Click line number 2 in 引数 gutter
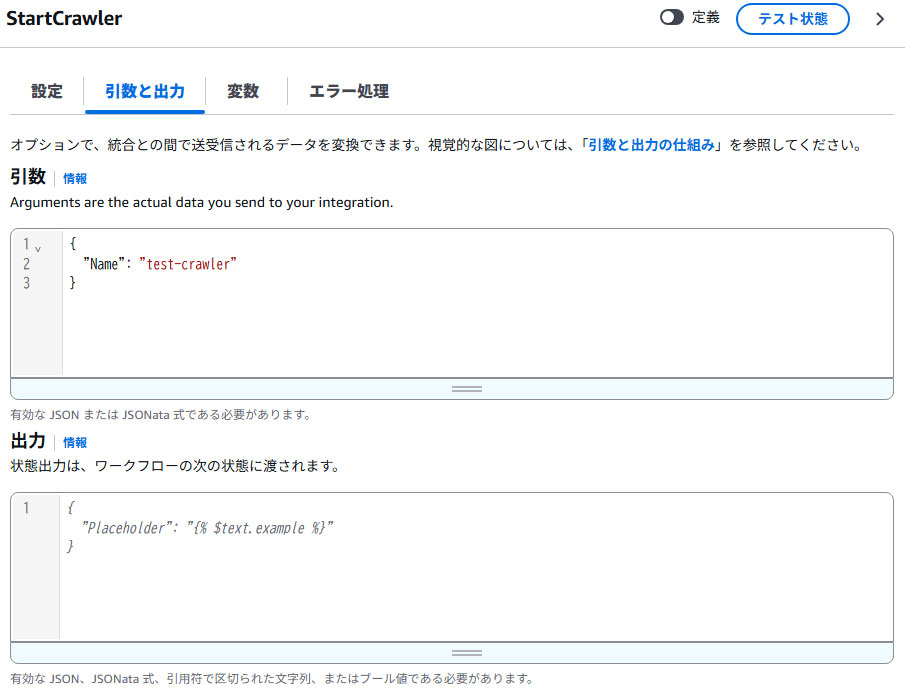 click(26, 264)
